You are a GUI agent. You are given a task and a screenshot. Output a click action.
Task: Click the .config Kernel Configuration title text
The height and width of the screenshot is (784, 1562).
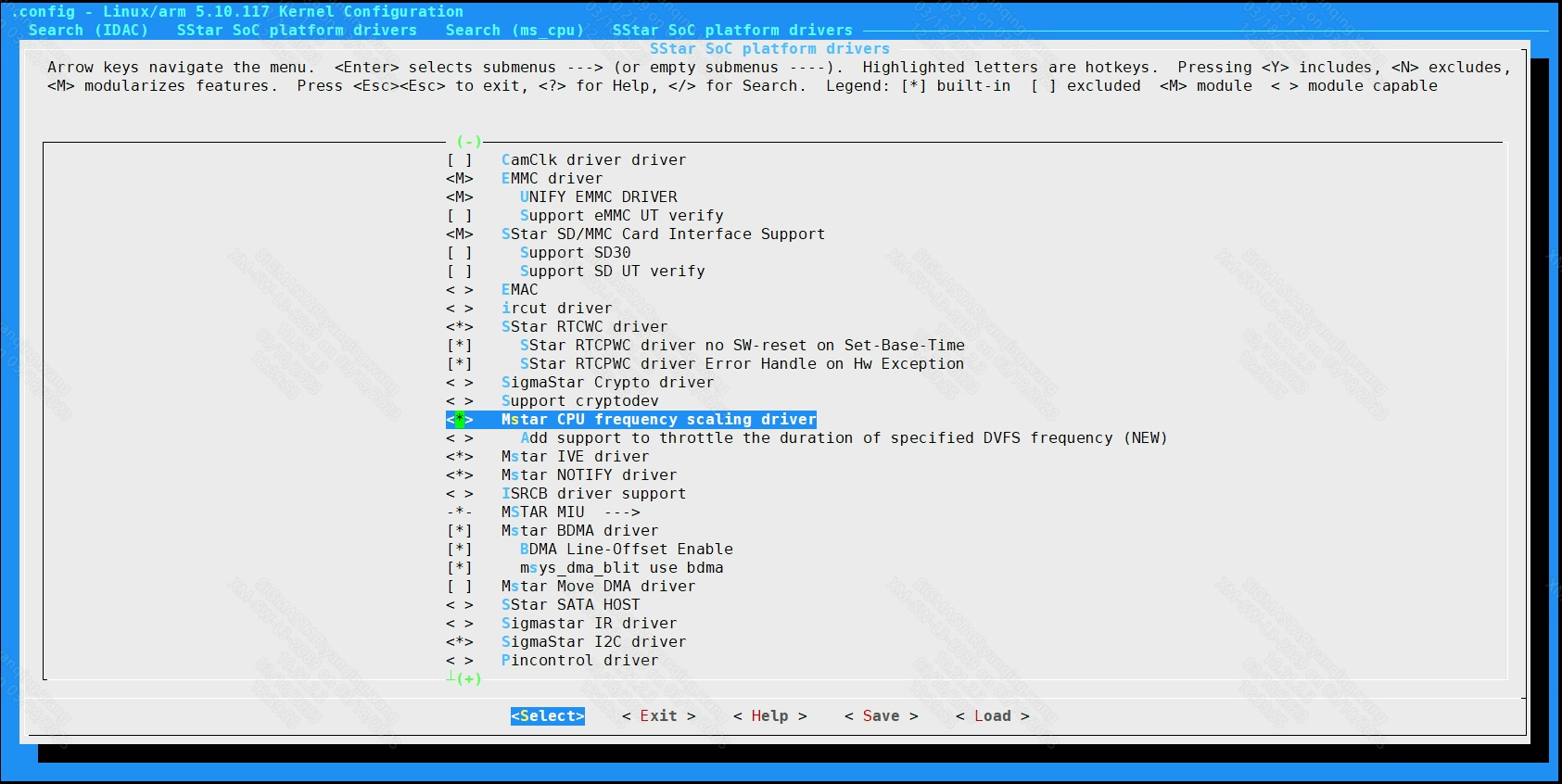(x=237, y=11)
